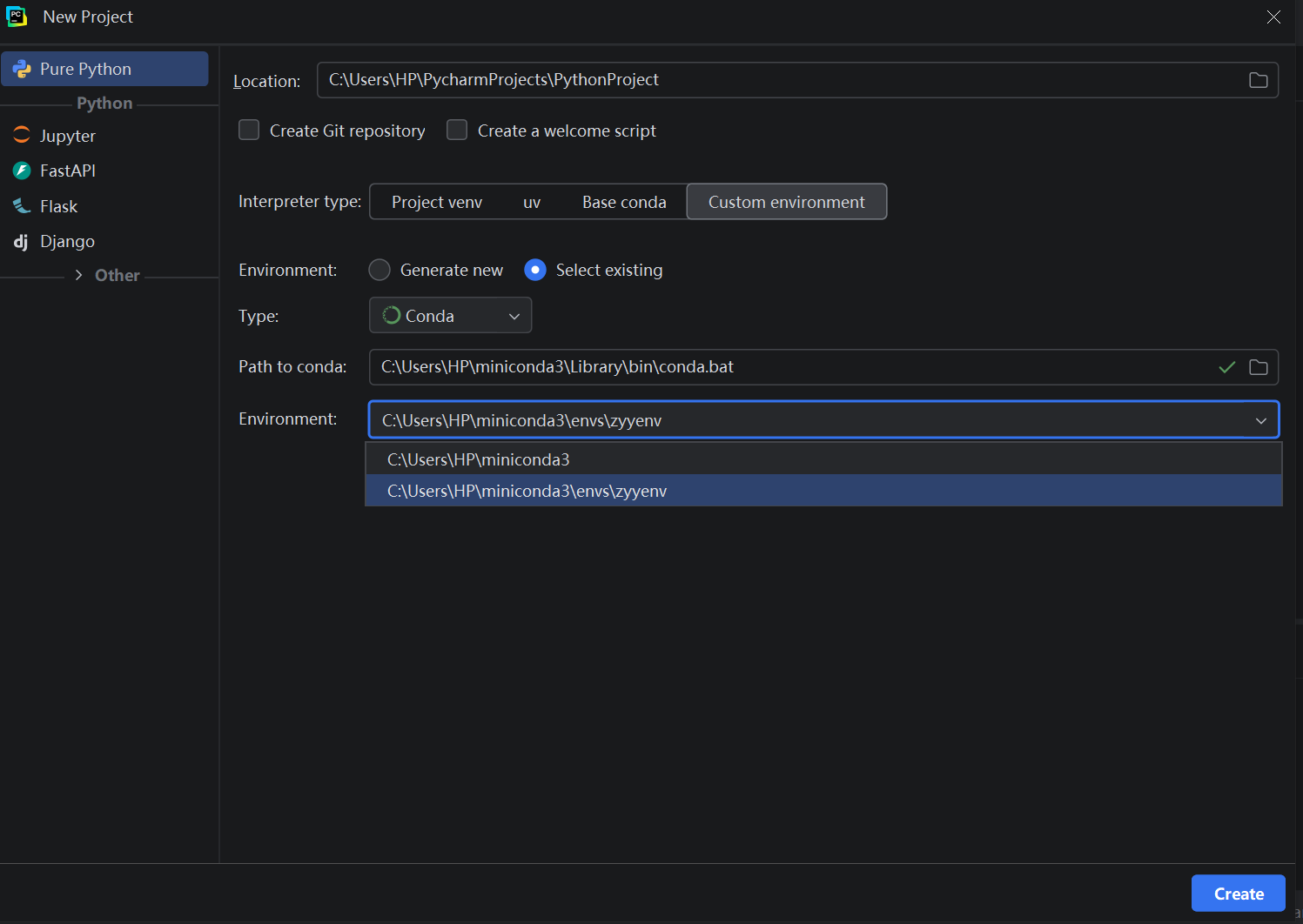
Task: Click the Conda icon in Type dropdown
Action: click(x=392, y=315)
